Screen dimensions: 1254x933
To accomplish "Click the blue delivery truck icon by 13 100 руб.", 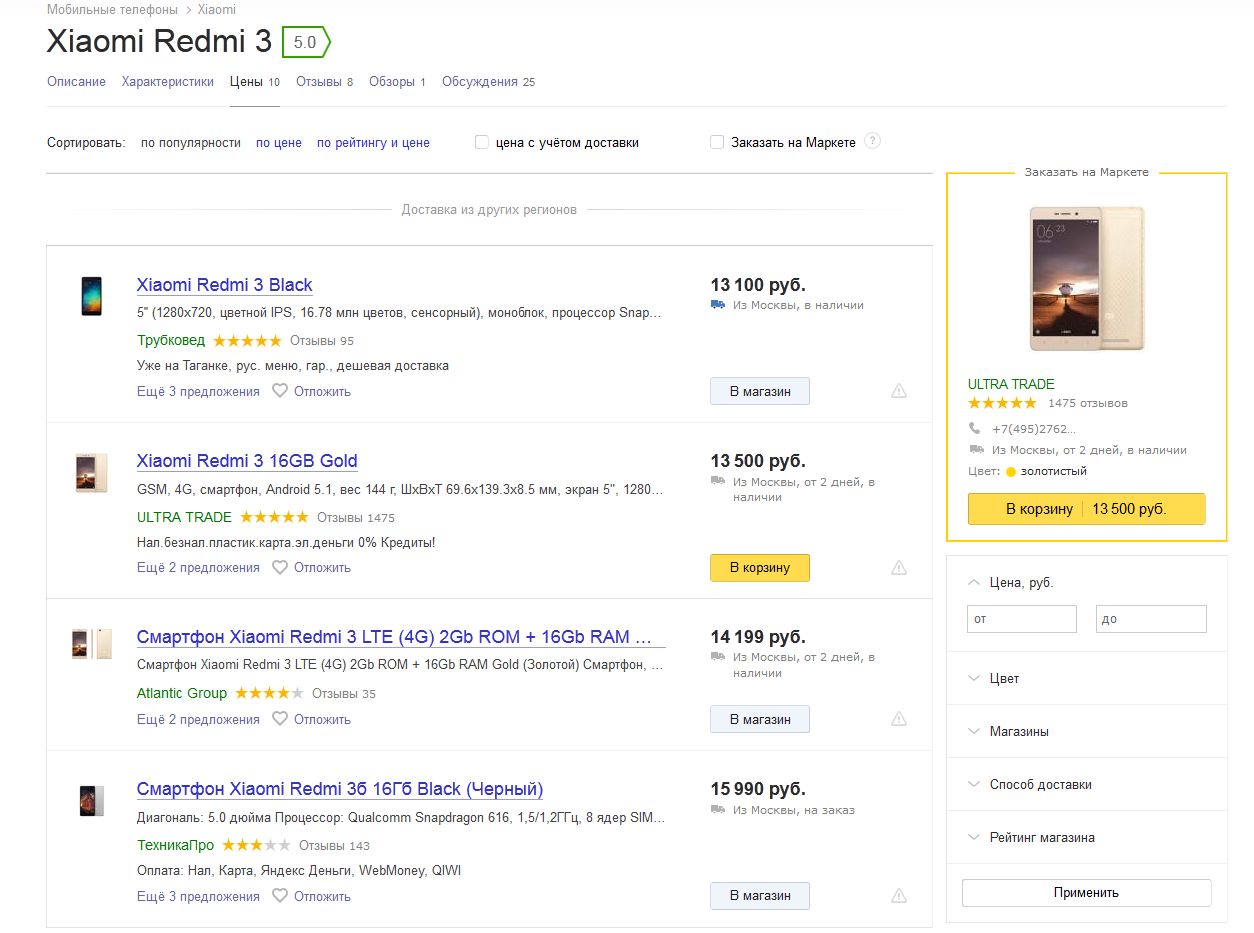I will click(x=718, y=305).
